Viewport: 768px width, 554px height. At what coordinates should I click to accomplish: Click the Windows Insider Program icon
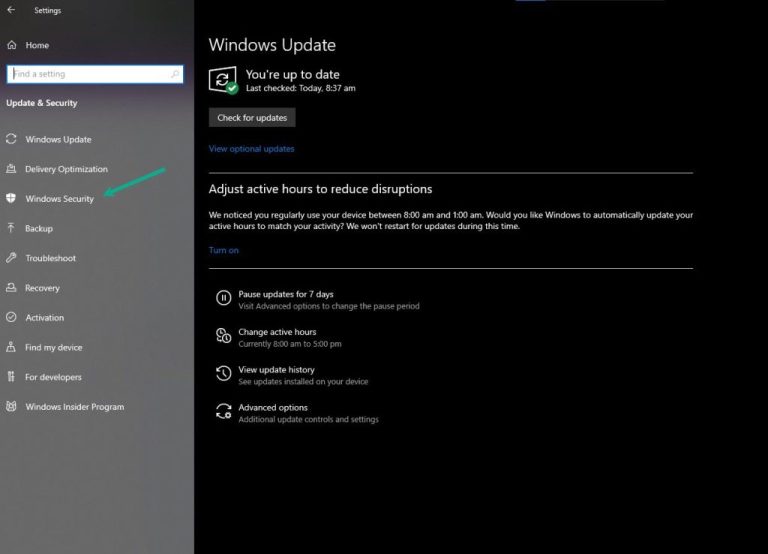click(x=11, y=407)
